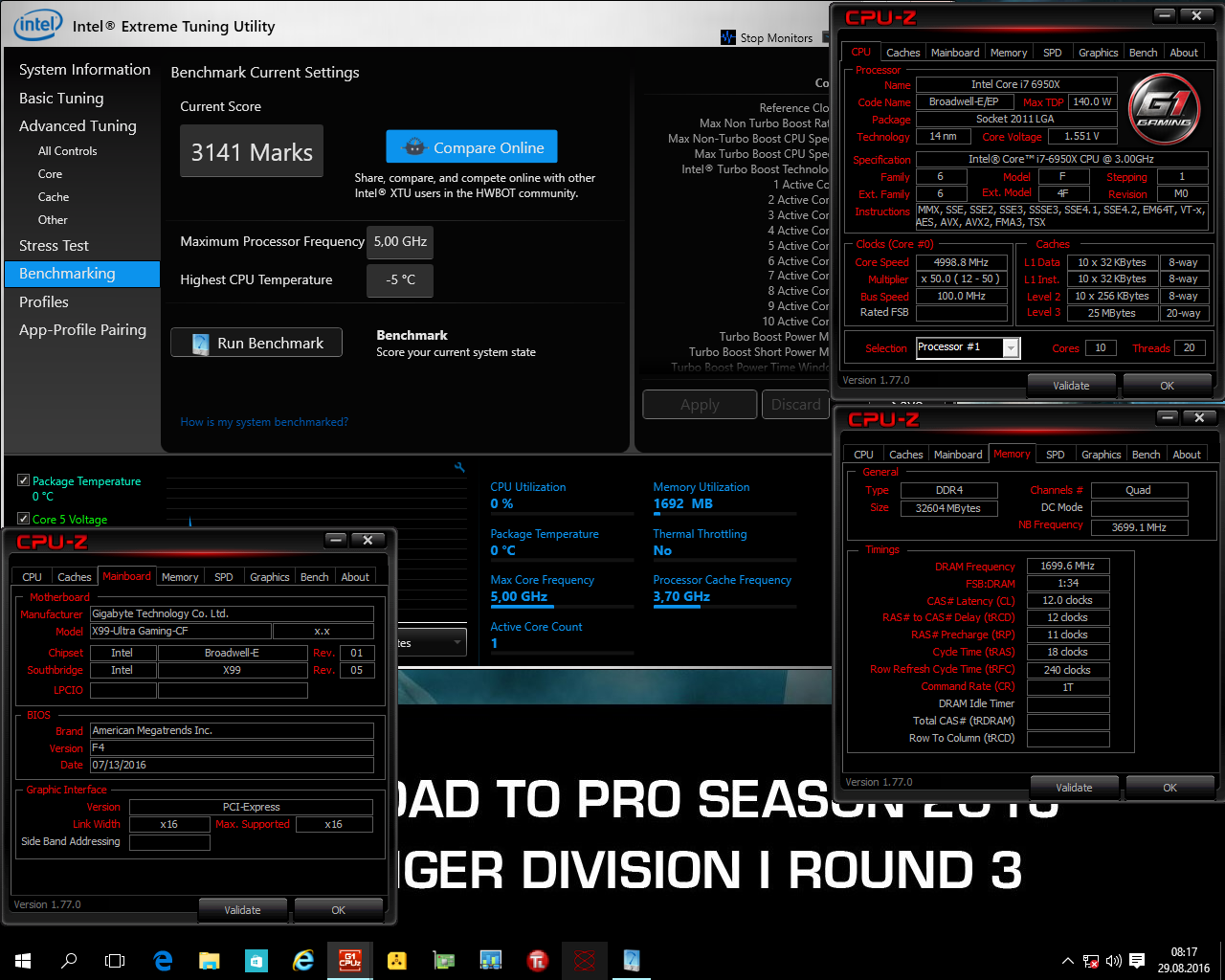Open App-Profile Pairing in XTU sidebar

pos(82,330)
